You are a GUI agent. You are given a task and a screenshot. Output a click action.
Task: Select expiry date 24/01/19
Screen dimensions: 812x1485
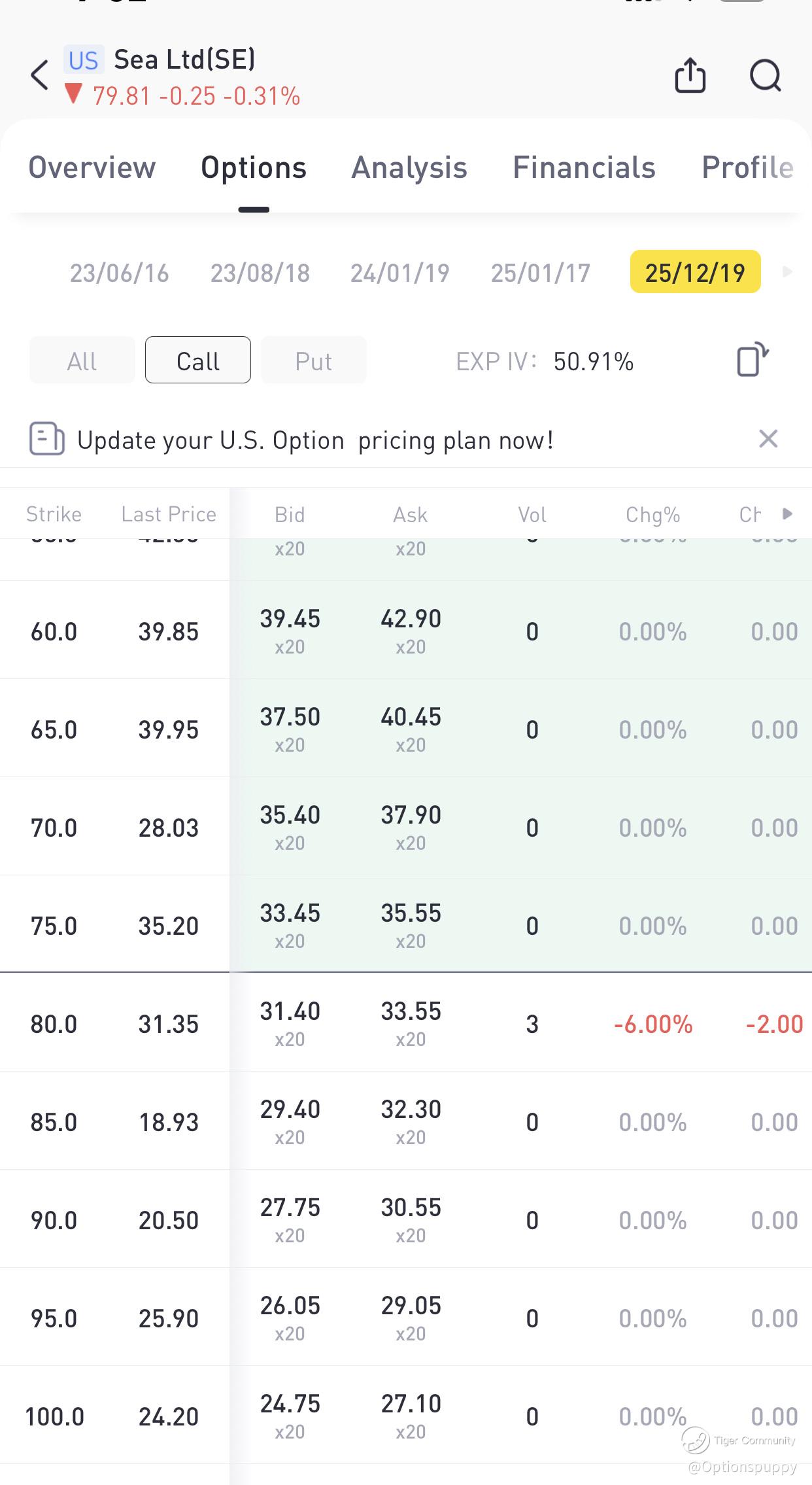(400, 273)
